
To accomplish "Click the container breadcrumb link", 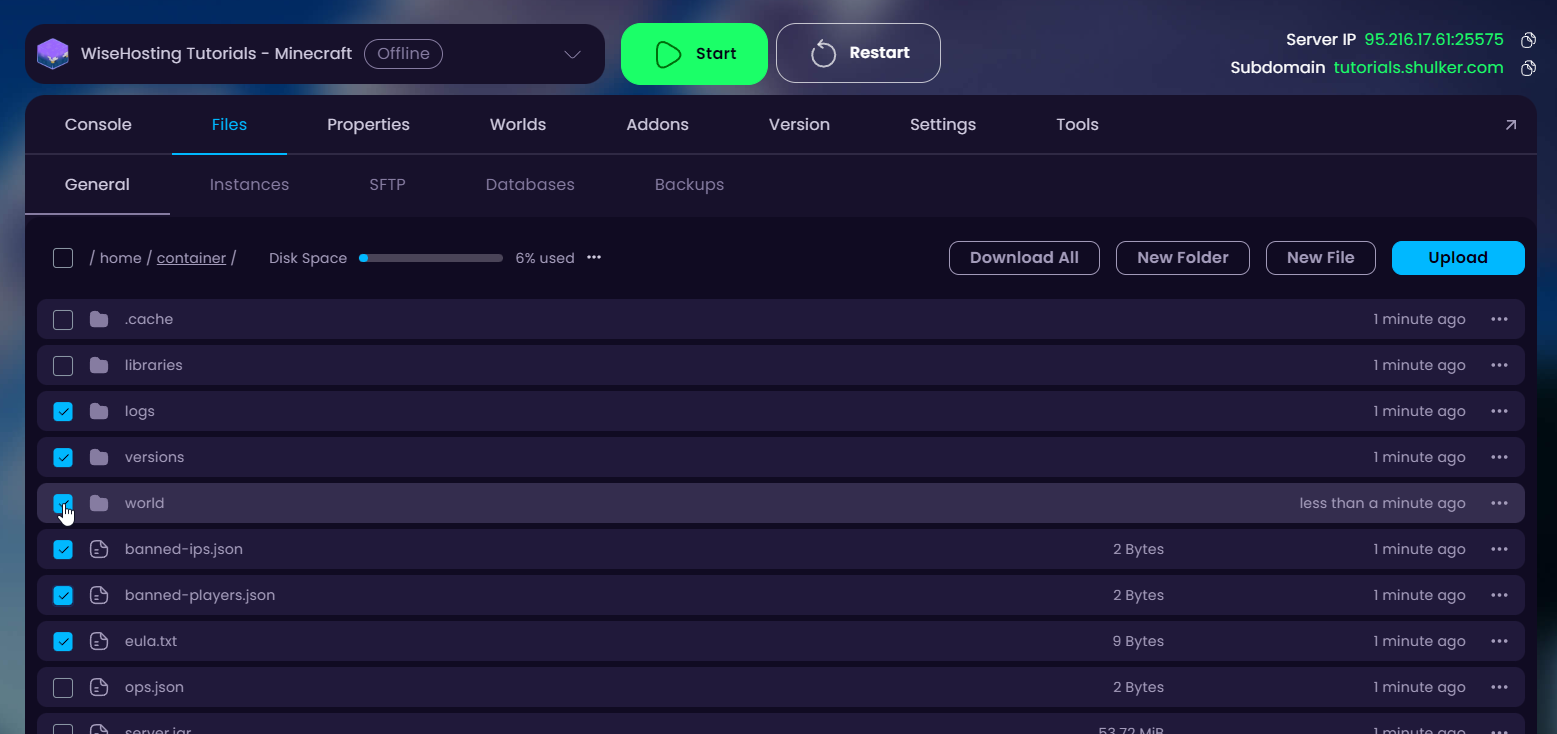I will click(191, 258).
